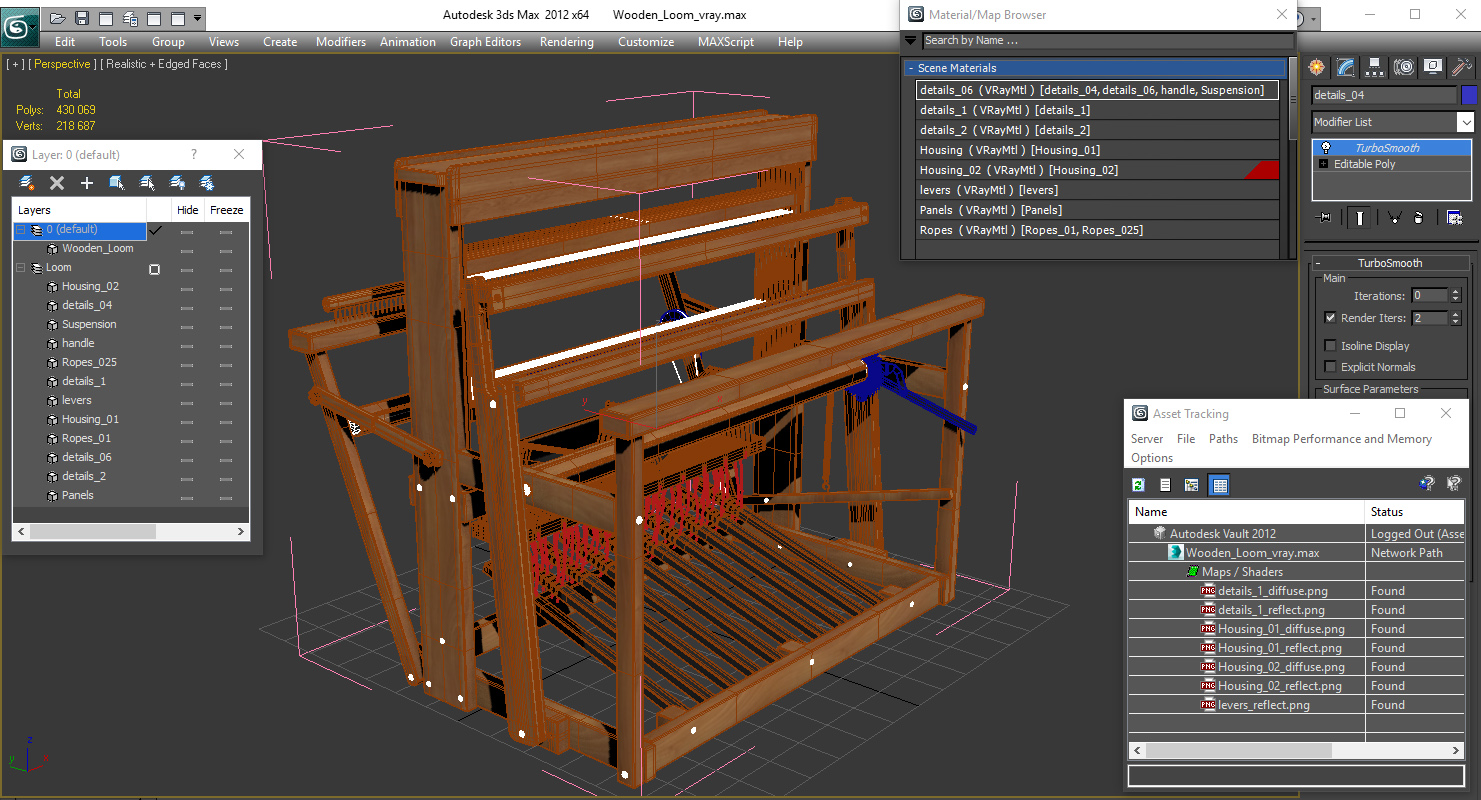Screen dimensions: 1481x800
Task: Click Remove Modifier trash icon
Action: pyautogui.click(x=1418, y=217)
